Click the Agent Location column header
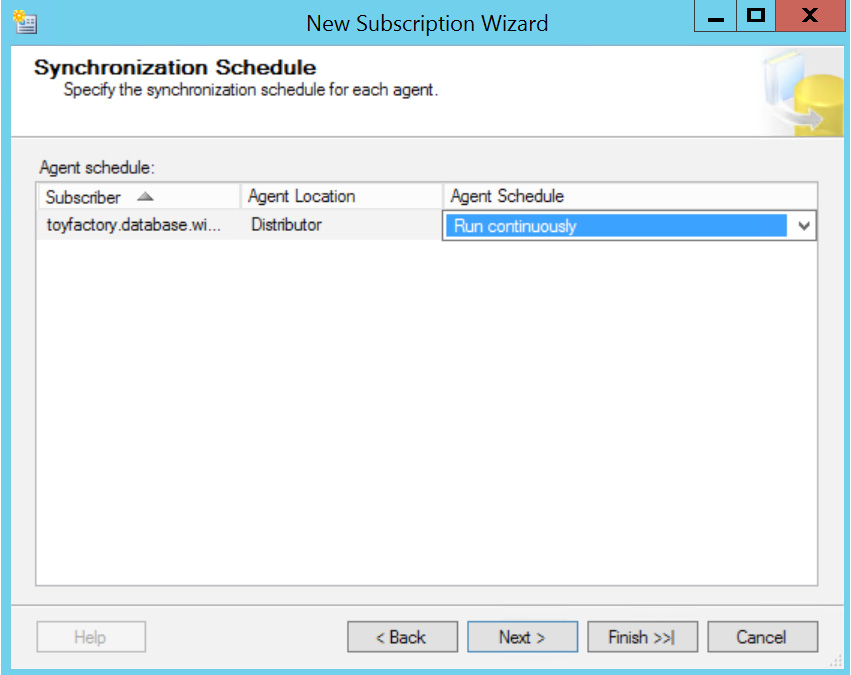The image size is (851, 675). (x=341, y=196)
